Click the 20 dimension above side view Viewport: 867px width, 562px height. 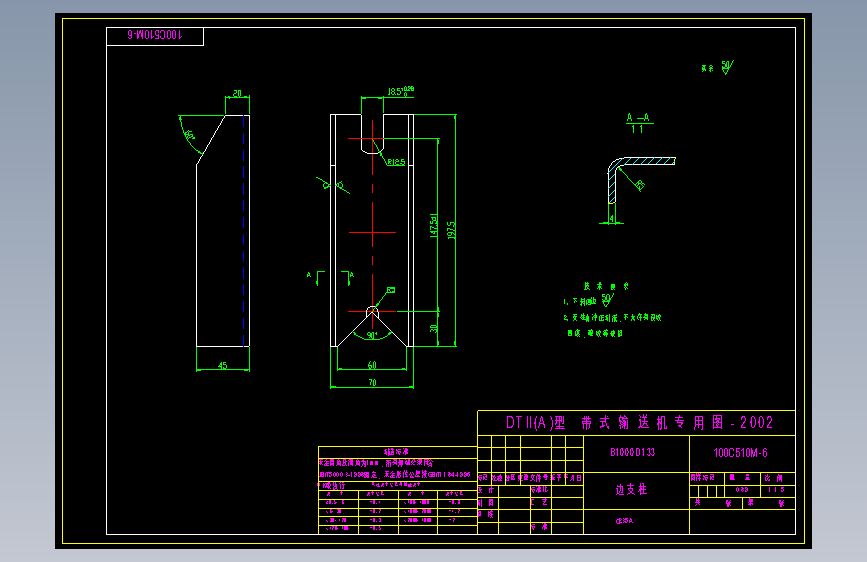237,93
